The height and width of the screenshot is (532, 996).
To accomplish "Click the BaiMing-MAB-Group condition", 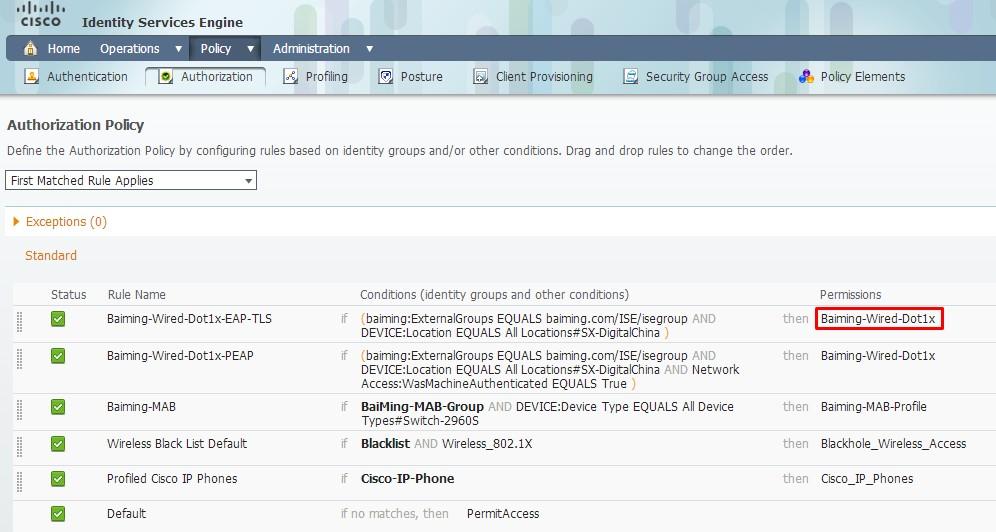I will click(422, 406).
